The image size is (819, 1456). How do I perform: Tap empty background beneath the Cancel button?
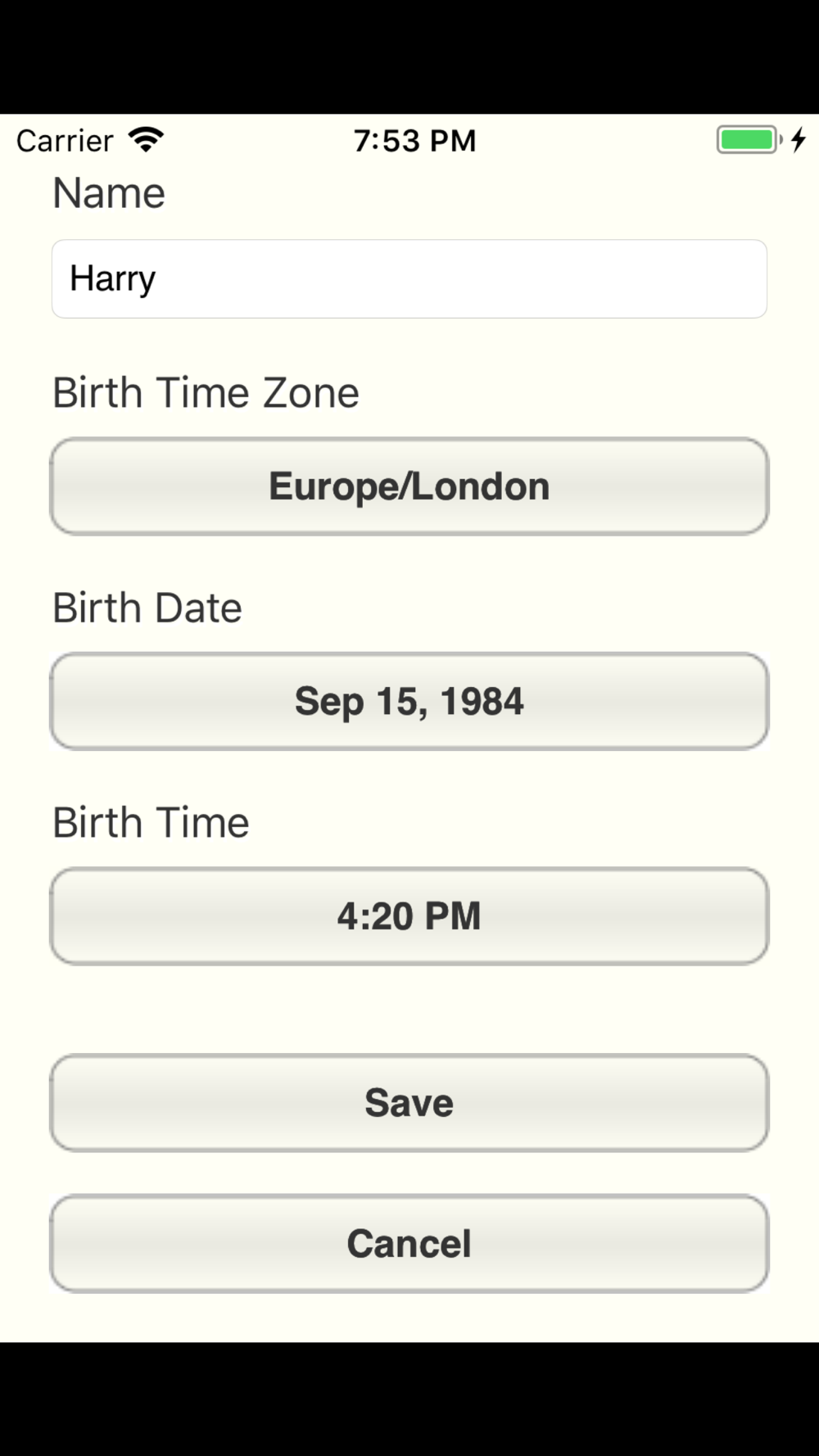click(x=409, y=1318)
